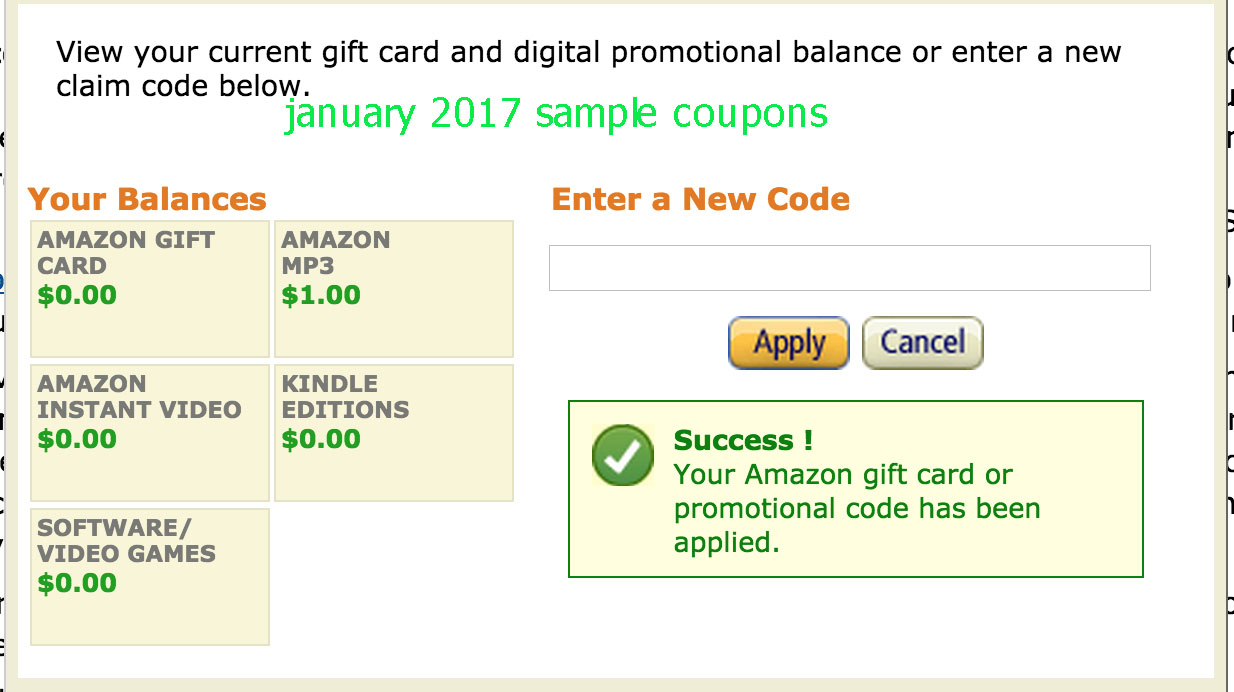Image resolution: width=1234 pixels, height=692 pixels.
Task: Click the january 2017 sample coupons text
Action: (556, 115)
